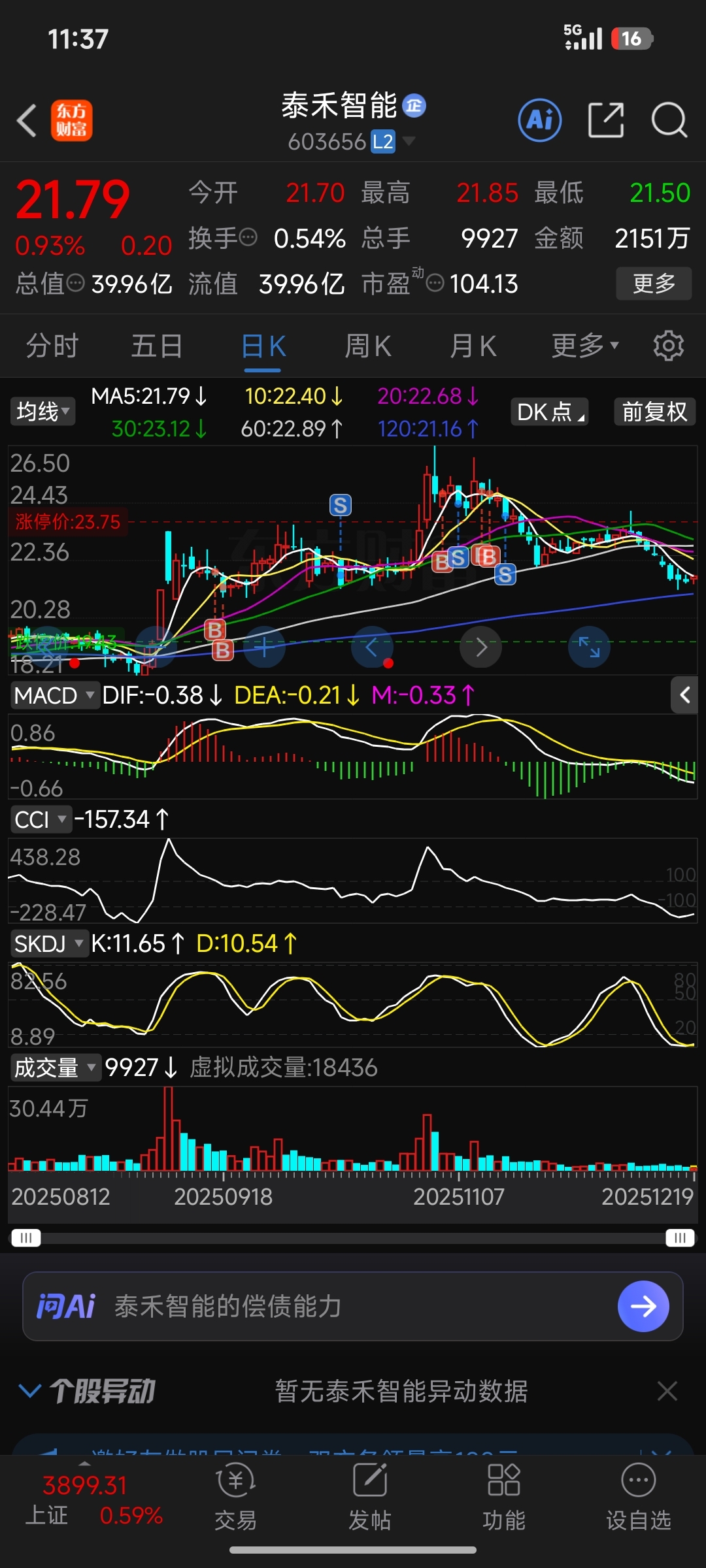Open chart settings gear icon

pos(669,345)
